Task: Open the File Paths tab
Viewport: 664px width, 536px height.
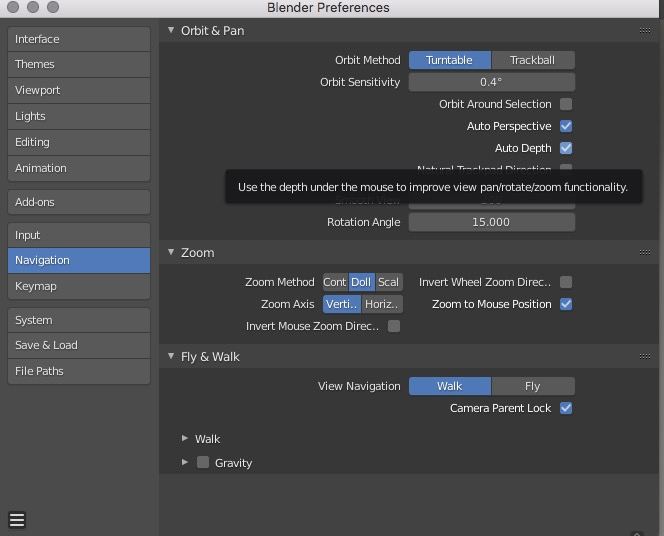Action: pyautogui.click(x=79, y=371)
